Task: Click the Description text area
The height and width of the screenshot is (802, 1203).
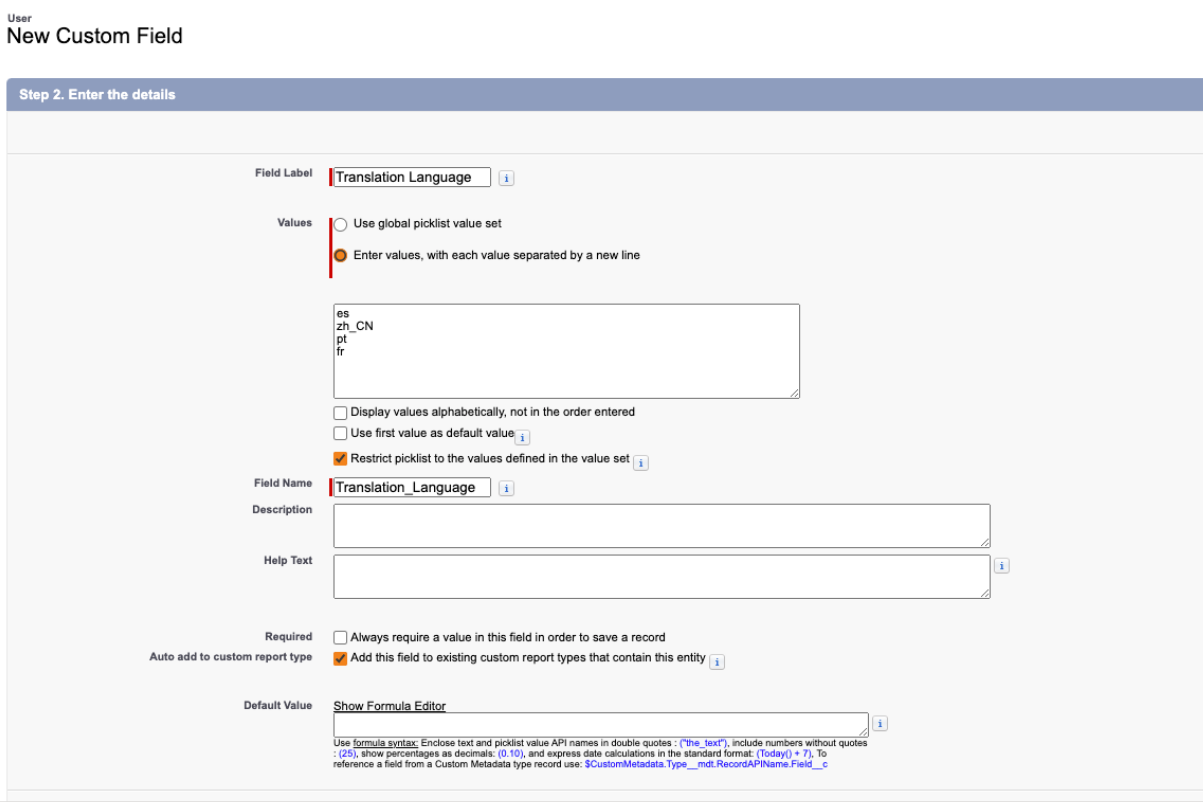Action: pyautogui.click(x=662, y=526)
